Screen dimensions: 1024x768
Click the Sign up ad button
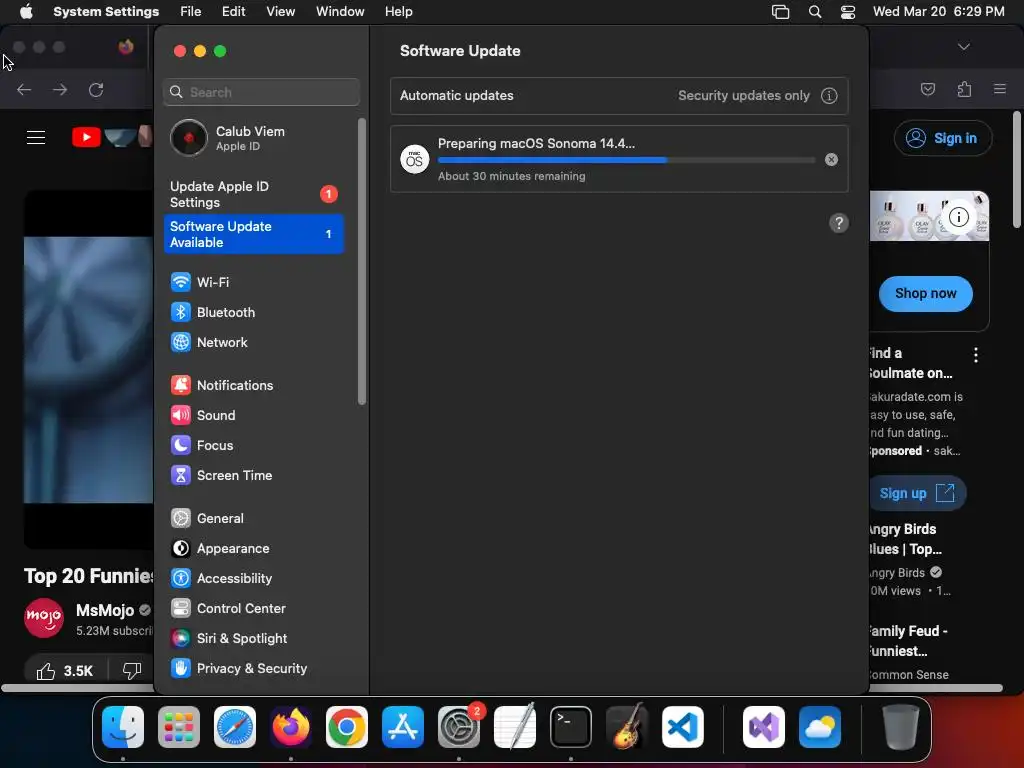click(917, 493)
